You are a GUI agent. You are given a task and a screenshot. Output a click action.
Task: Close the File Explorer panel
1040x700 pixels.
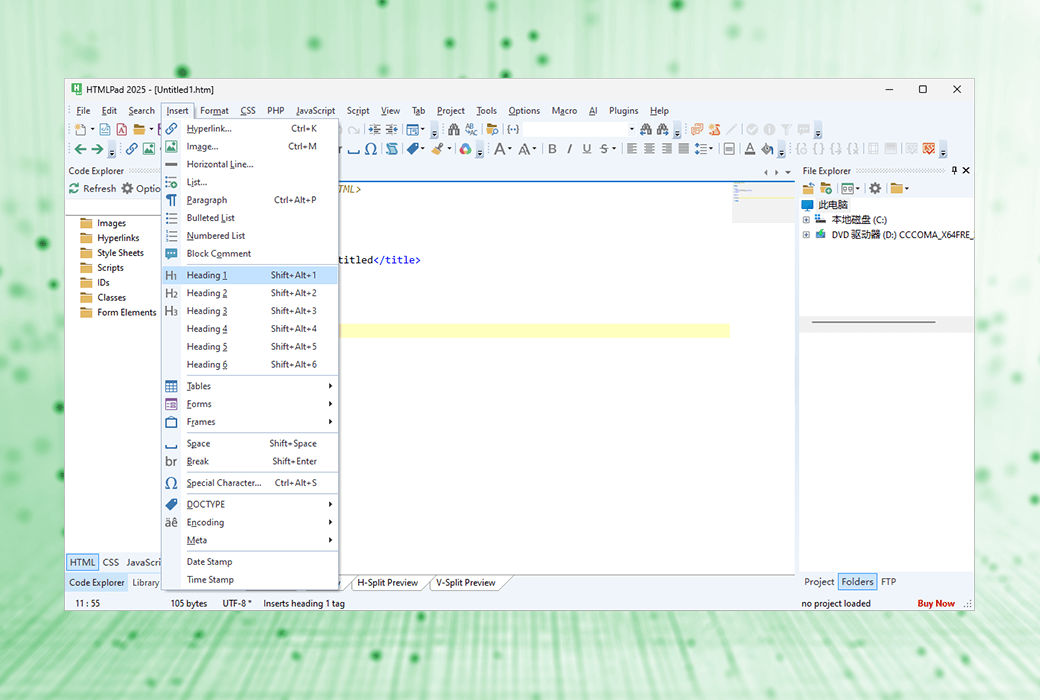[966, 171]
